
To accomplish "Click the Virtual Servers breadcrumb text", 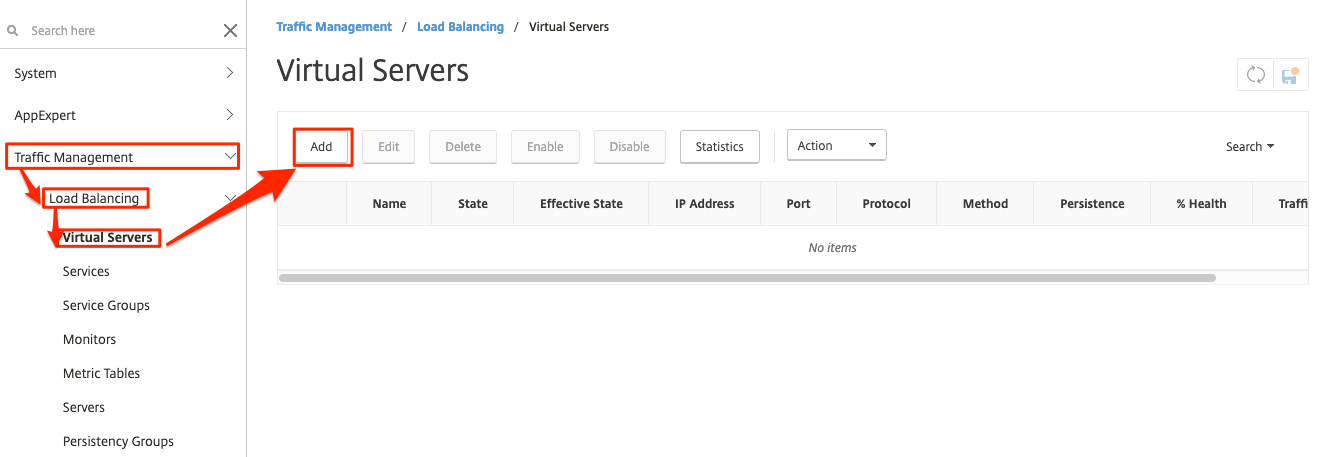I will [569, 27].
